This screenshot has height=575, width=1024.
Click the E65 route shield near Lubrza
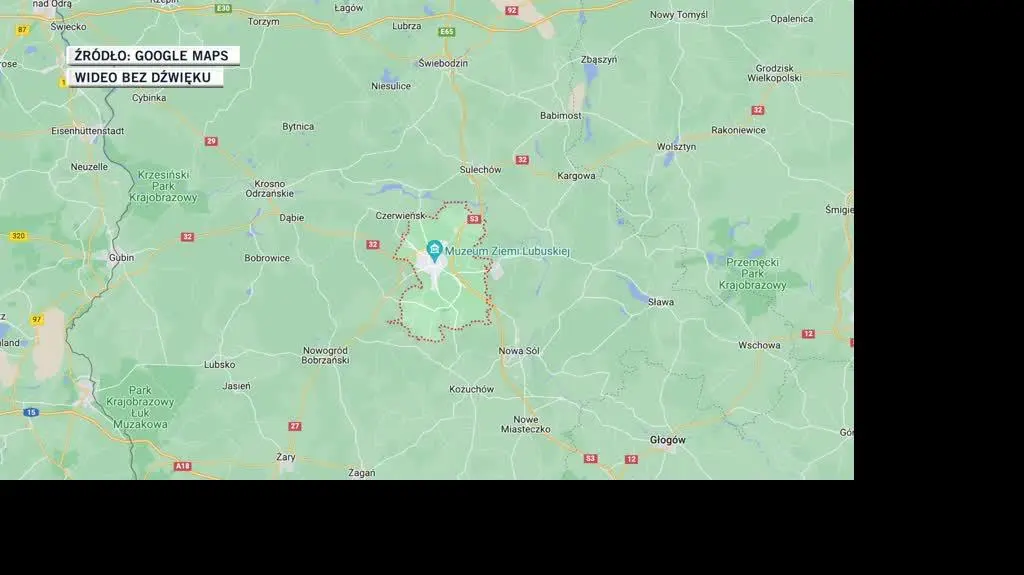pos(447,32)
